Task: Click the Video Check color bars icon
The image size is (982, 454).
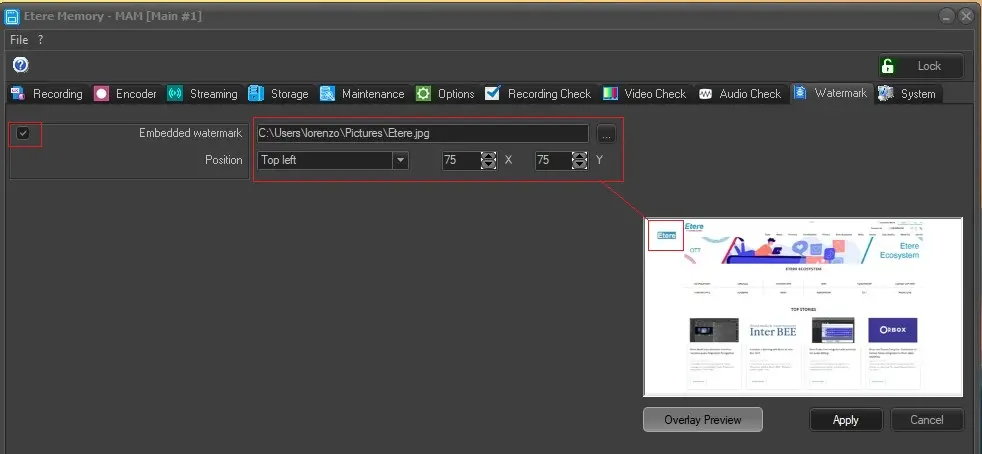Action: (x=610, y=94)
